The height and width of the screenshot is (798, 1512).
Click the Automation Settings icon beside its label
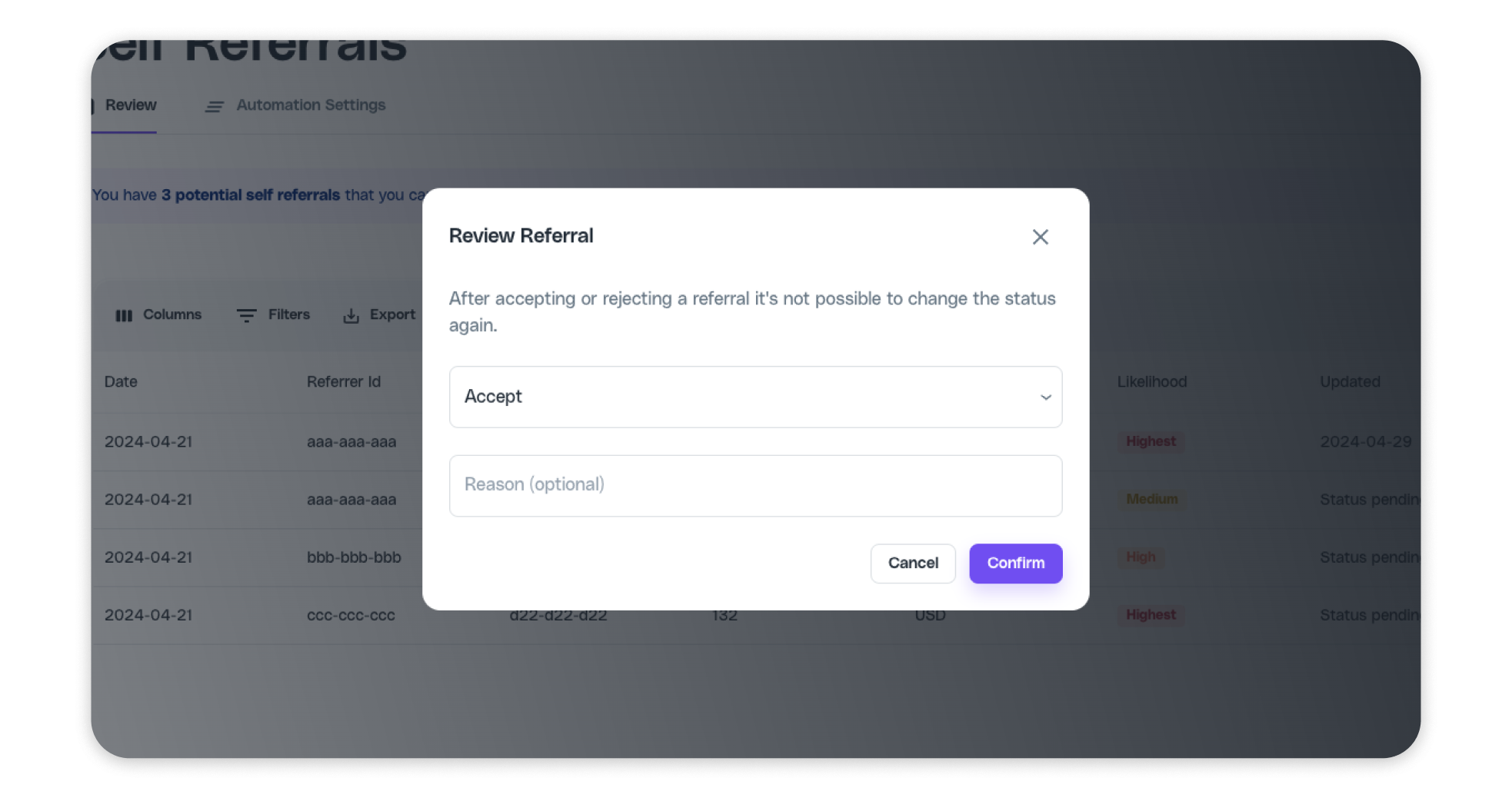coord(214,106)
